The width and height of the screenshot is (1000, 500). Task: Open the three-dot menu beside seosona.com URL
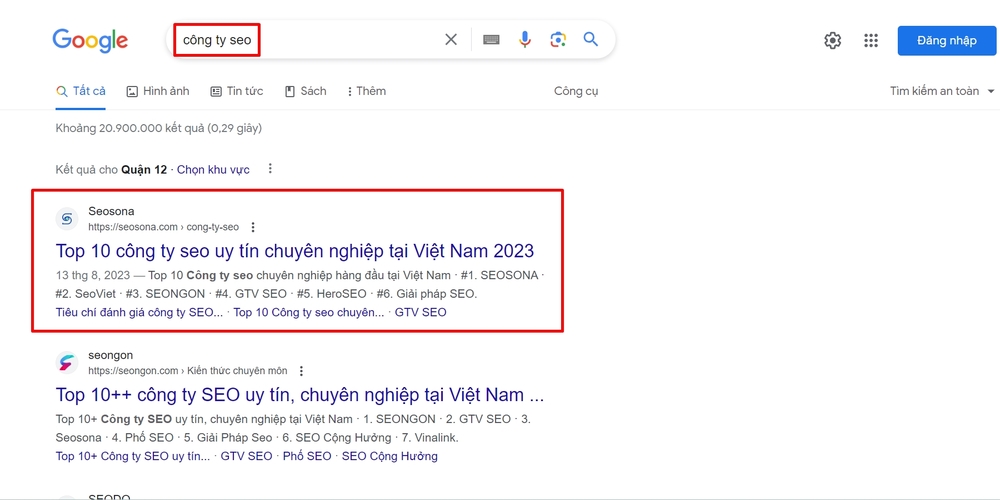tap(253, 227)
